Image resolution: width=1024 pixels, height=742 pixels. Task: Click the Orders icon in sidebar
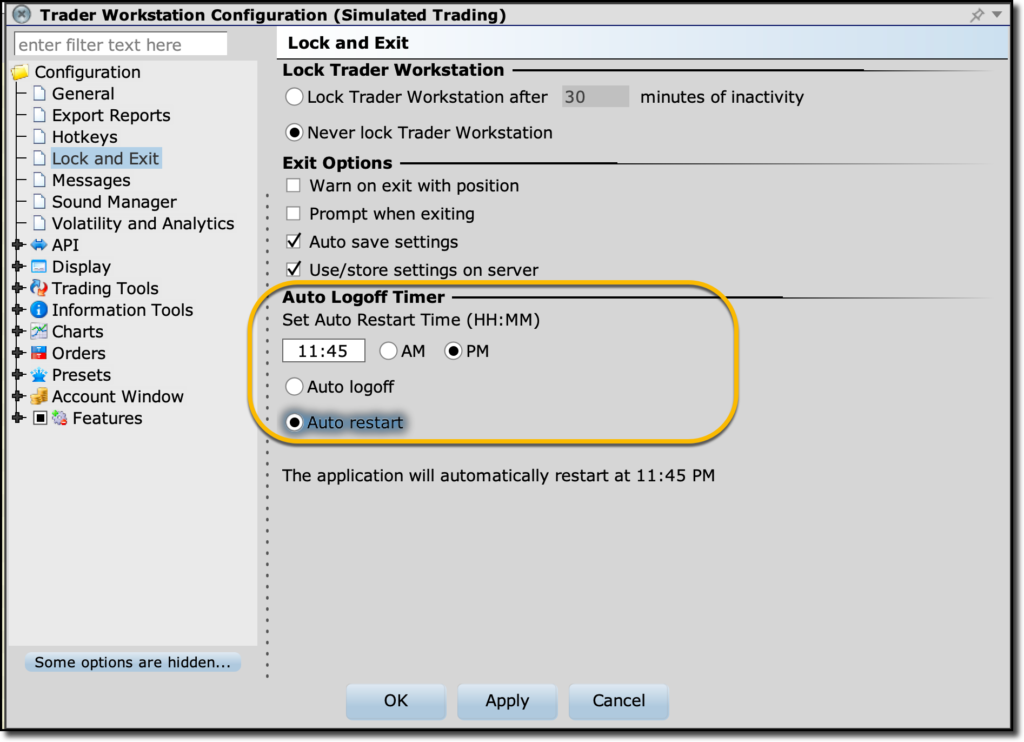click(x=39, y=353)
